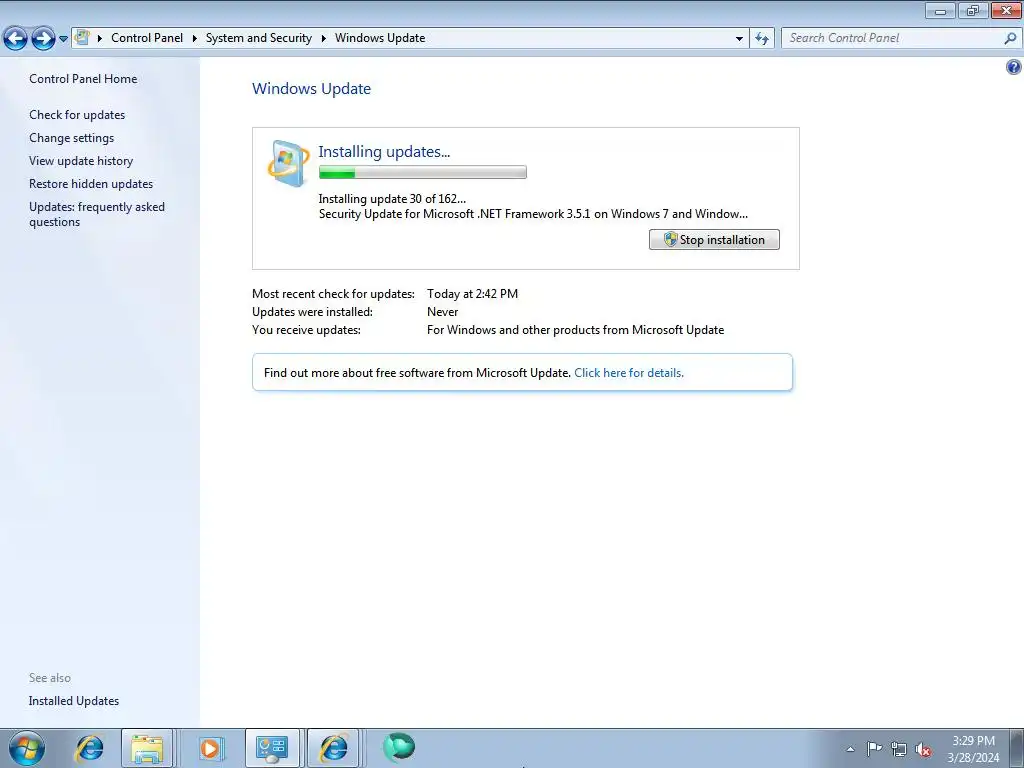Open Updates: frequently asked questions
The height and width of the screenshot is (768, 1024).
click(97, 214)
